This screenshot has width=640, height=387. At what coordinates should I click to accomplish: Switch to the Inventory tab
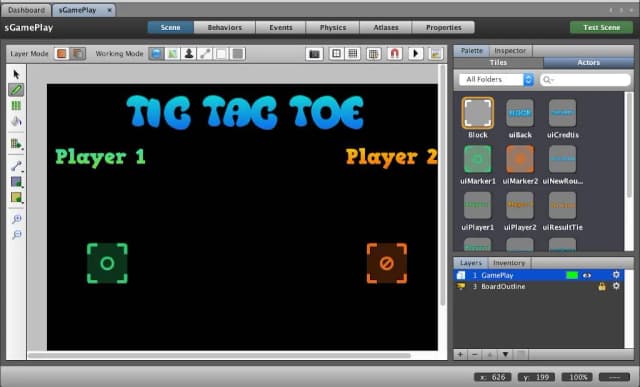point(509,263)
